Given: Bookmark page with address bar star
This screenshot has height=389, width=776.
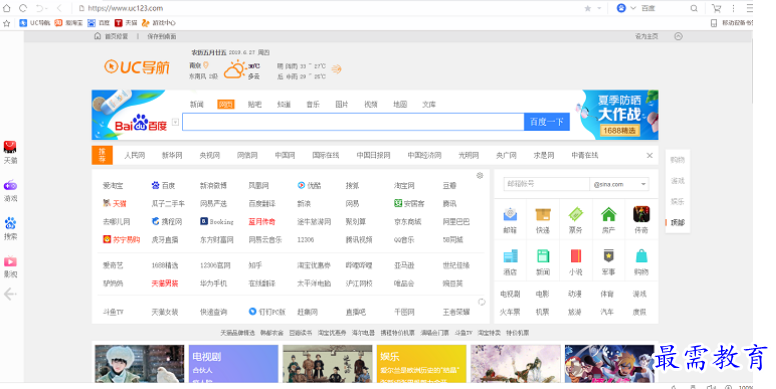Looking at the screenshot, I should point(587,8).
